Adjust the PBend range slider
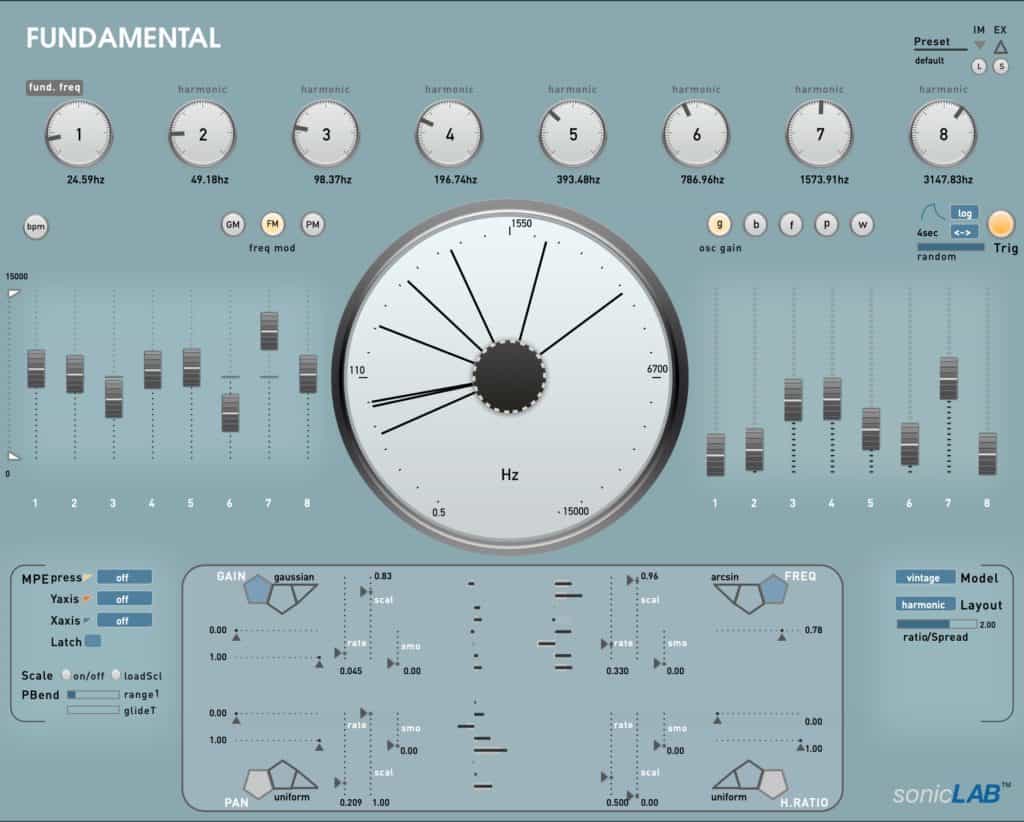 coord(93,695)
